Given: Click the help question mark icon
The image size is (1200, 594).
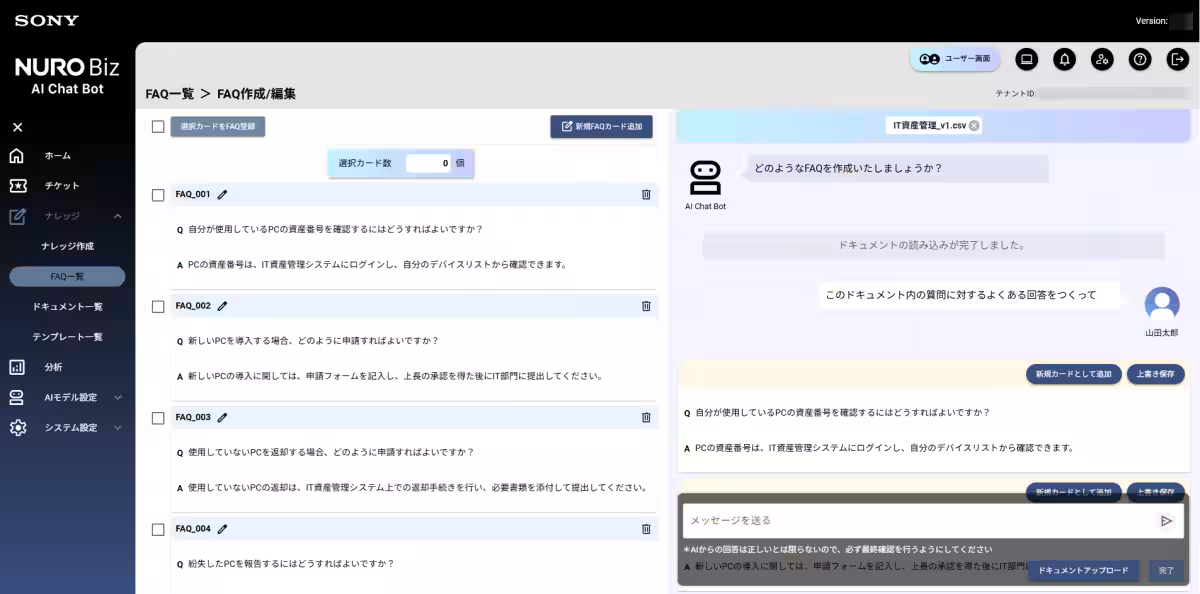Looking at the screenshot, I should (x=1140, y=59).
